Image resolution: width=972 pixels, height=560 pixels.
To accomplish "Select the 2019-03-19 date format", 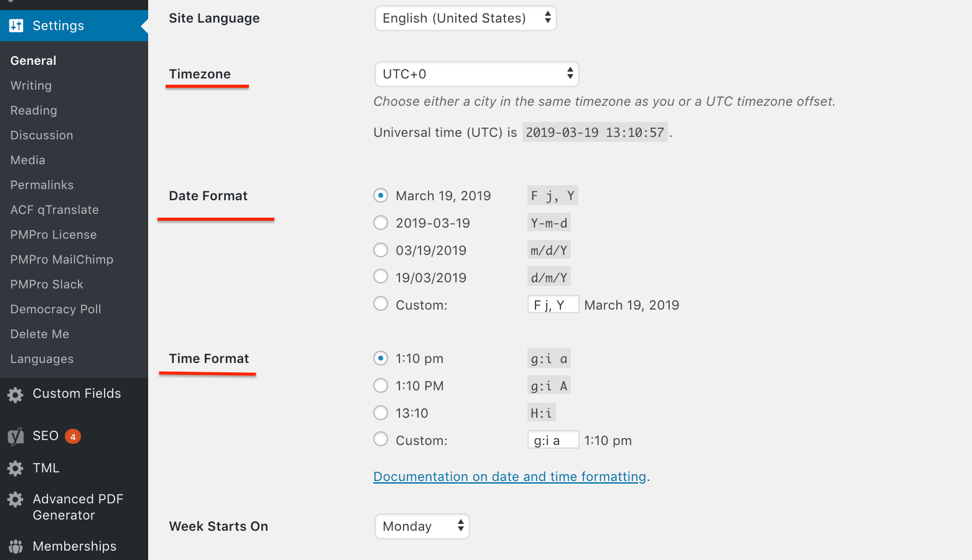I will point(381,222).
